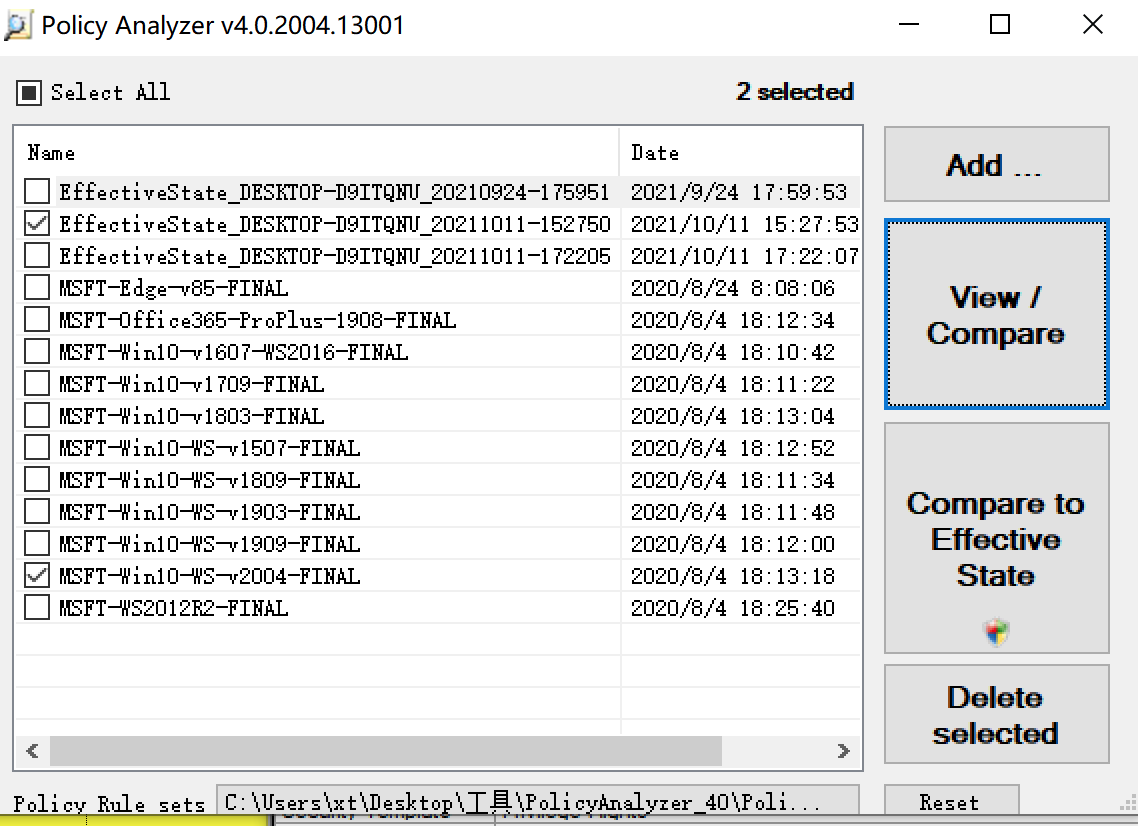
Task: Click the horizontal scrollbar left arrow
Action: pos(32,751)
